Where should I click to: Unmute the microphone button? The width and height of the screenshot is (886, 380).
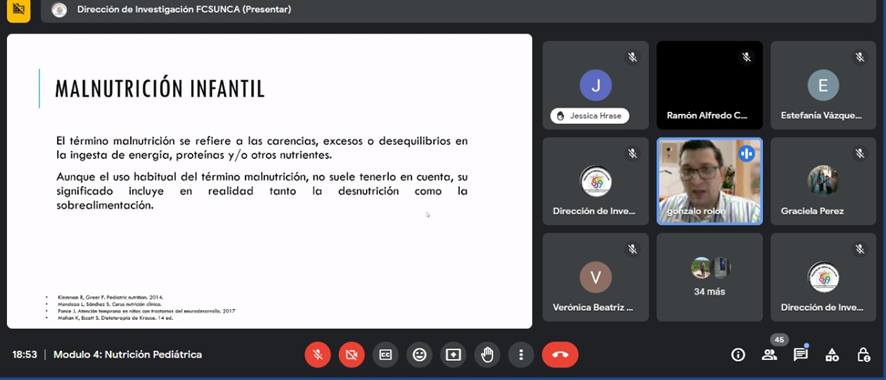[318, 355]
